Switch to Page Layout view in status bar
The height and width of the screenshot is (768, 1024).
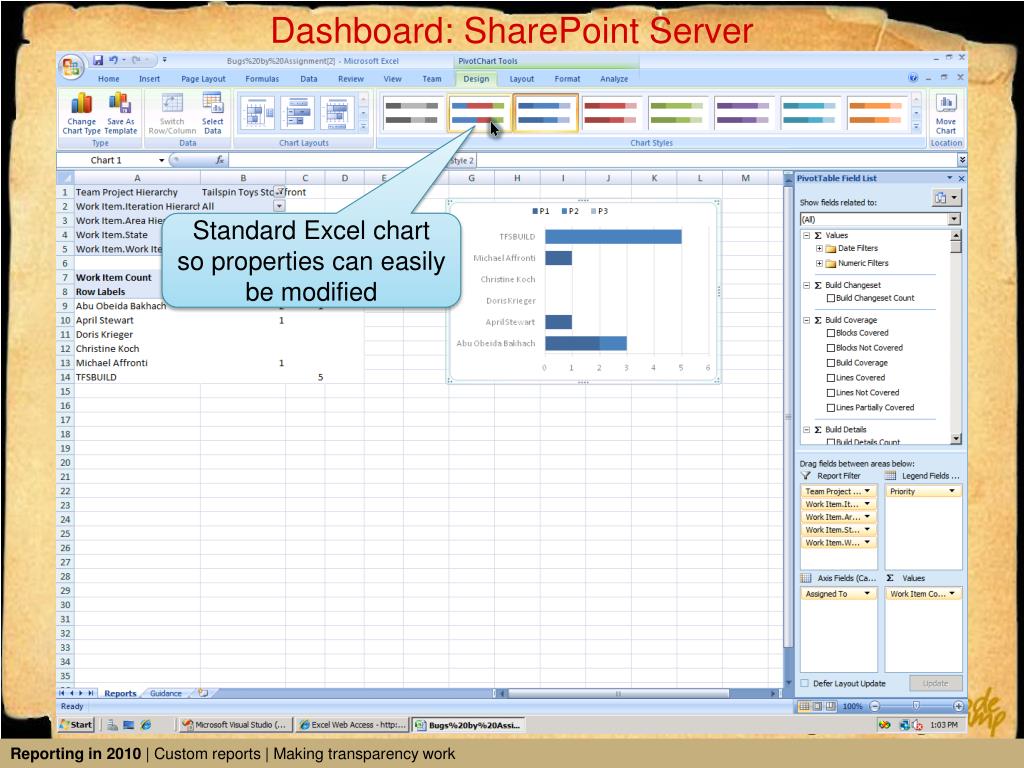[818, 706]
